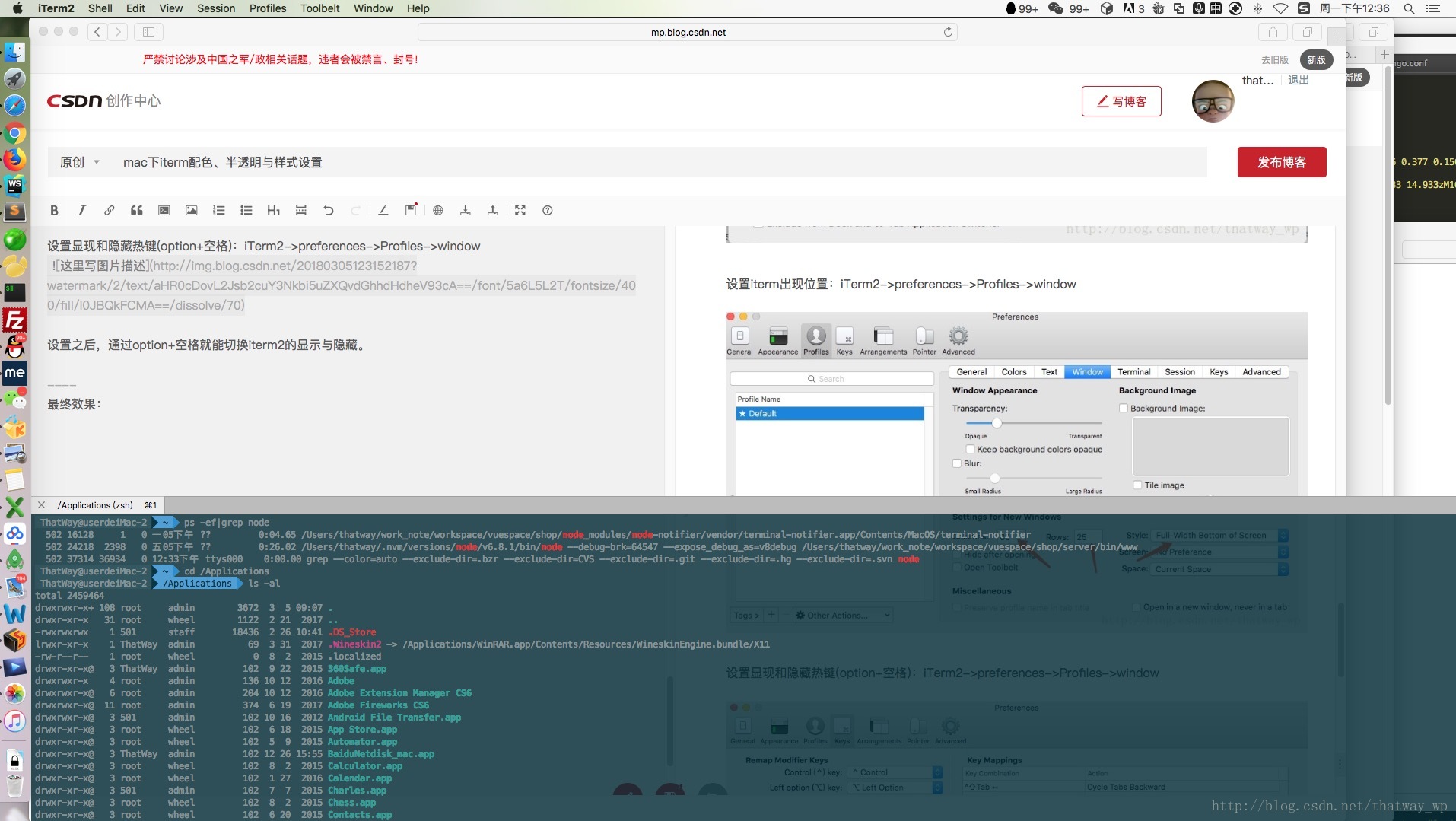Apply italic formatting in the editor
Viewport: 1456px width, 821px height.
click(x=81, y=211)
